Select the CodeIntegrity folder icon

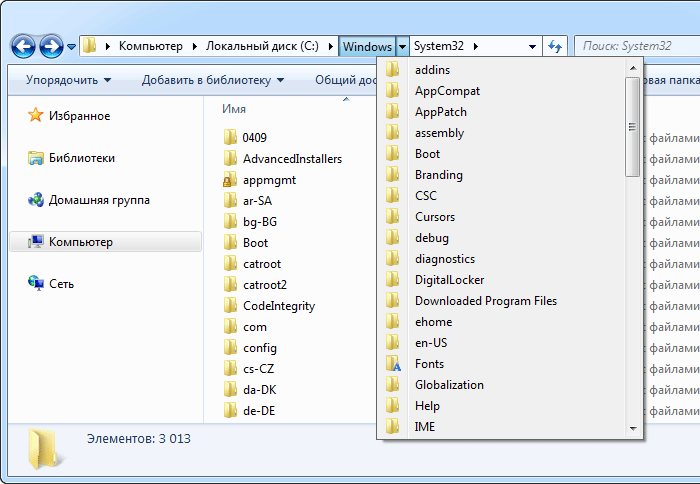(x=230, y=305)
